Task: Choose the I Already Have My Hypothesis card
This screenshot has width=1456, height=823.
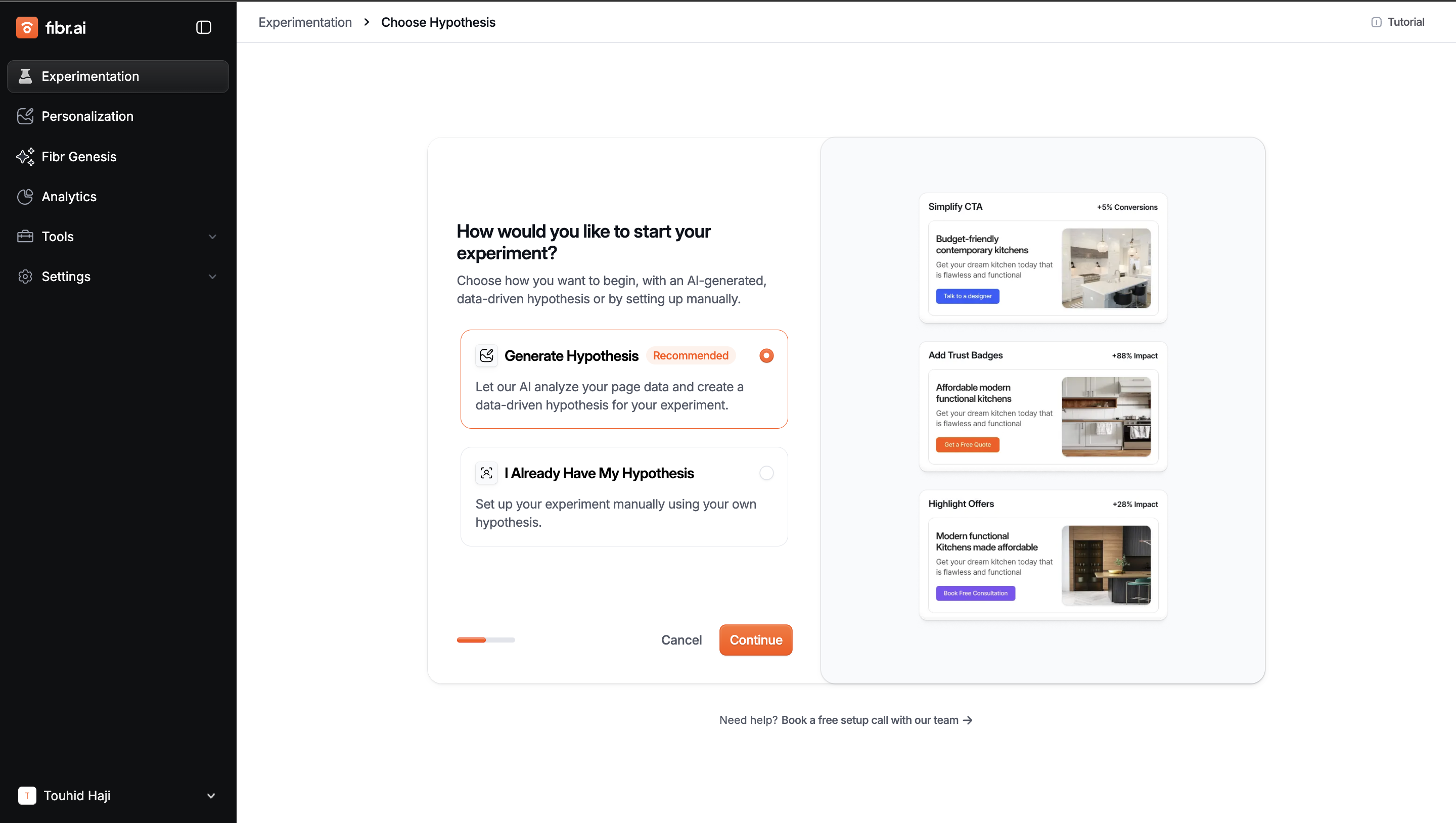Action: [623, 497]
